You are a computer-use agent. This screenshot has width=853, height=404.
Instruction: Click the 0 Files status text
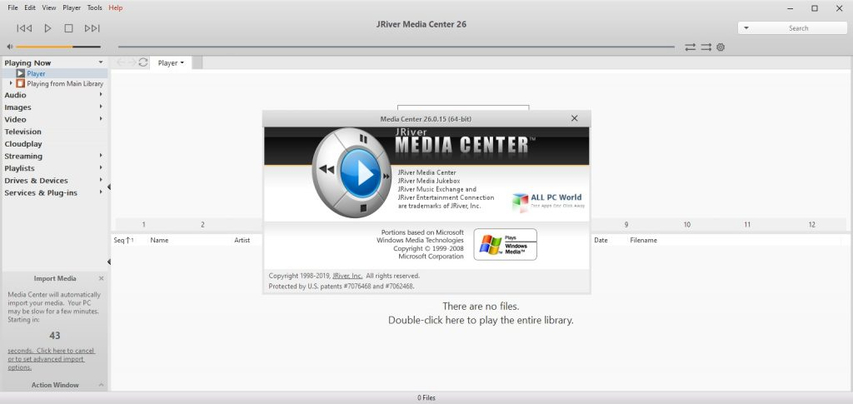point(426,398)
